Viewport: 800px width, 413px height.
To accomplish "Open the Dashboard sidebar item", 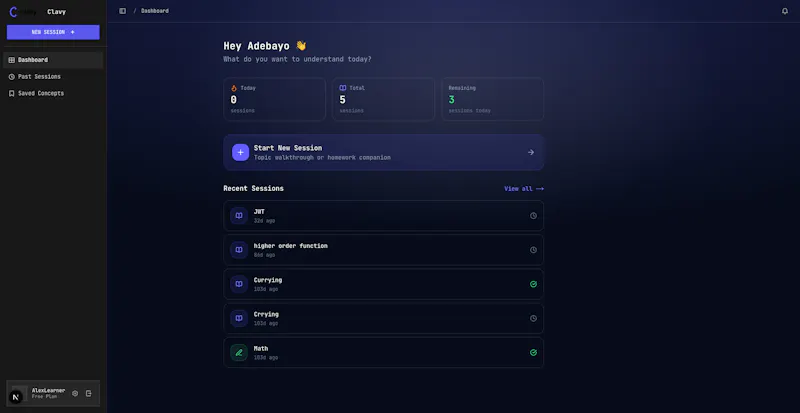I will (53, 60).
